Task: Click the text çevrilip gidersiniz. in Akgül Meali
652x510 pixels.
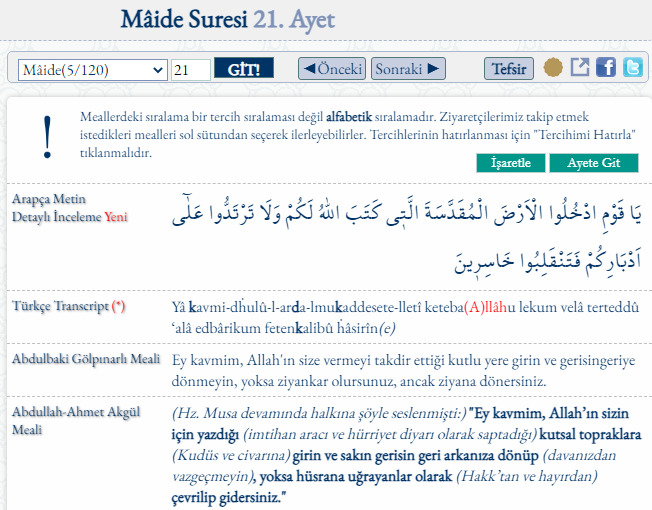Action: 228,497
